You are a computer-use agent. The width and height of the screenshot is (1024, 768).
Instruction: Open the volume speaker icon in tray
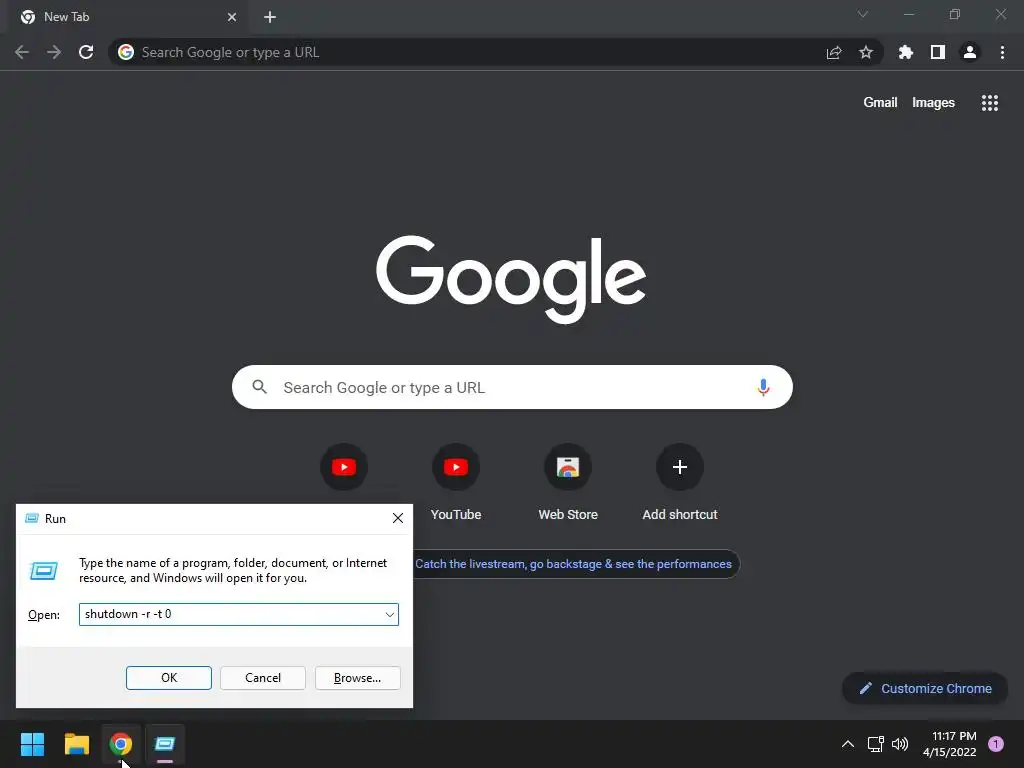click(900, 744)
